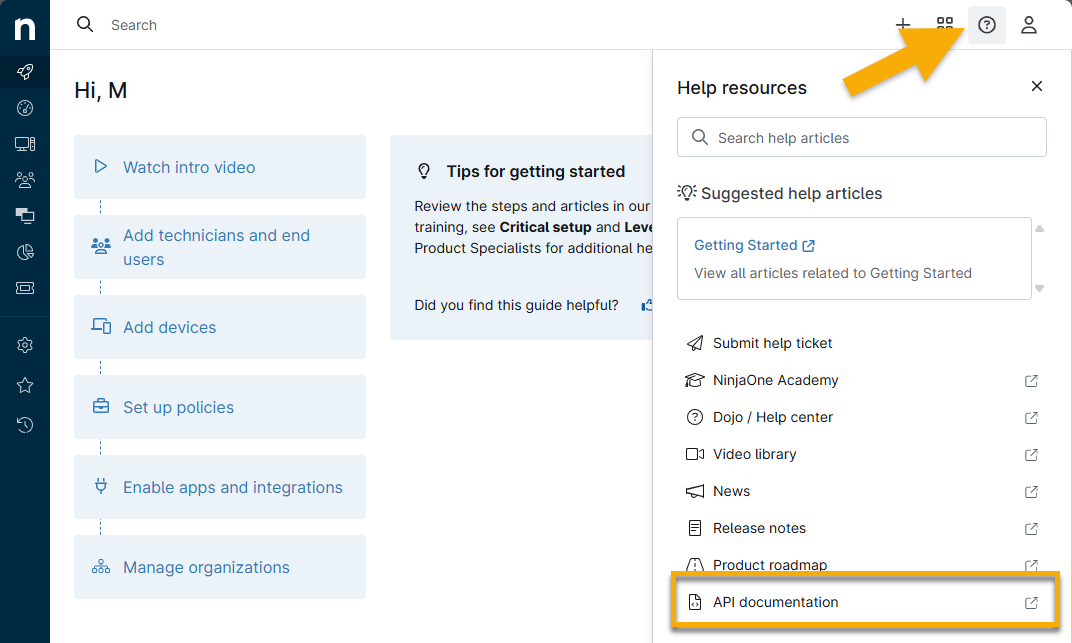Screen dimensions: 1072x643
Task: Open the Ticketing icon in sidebar
Action: 25,288
